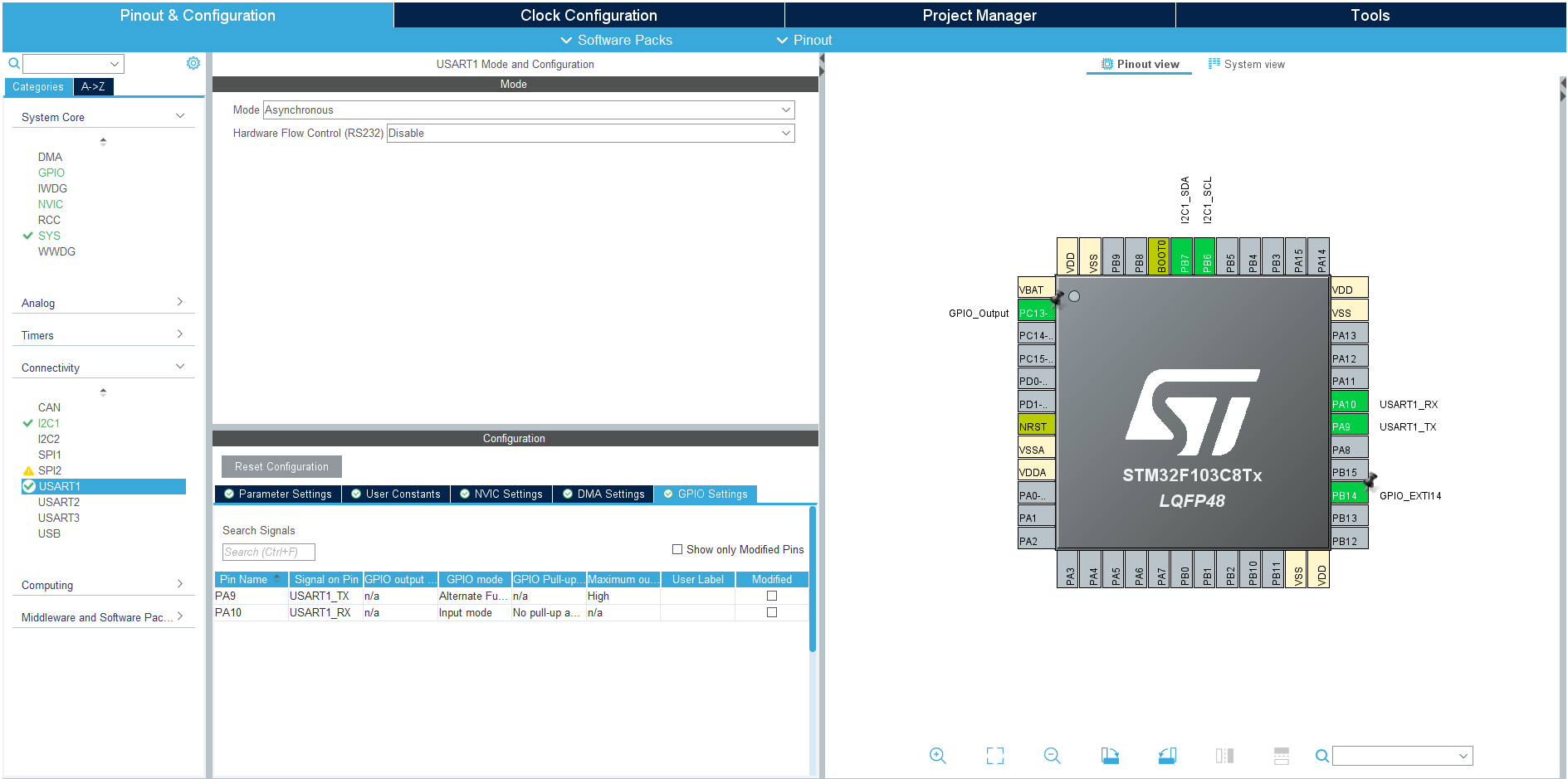This screenshot has height=779, width=1568.
Task: Open Hardware Flow Control dropdown
Action: (590, 133)
